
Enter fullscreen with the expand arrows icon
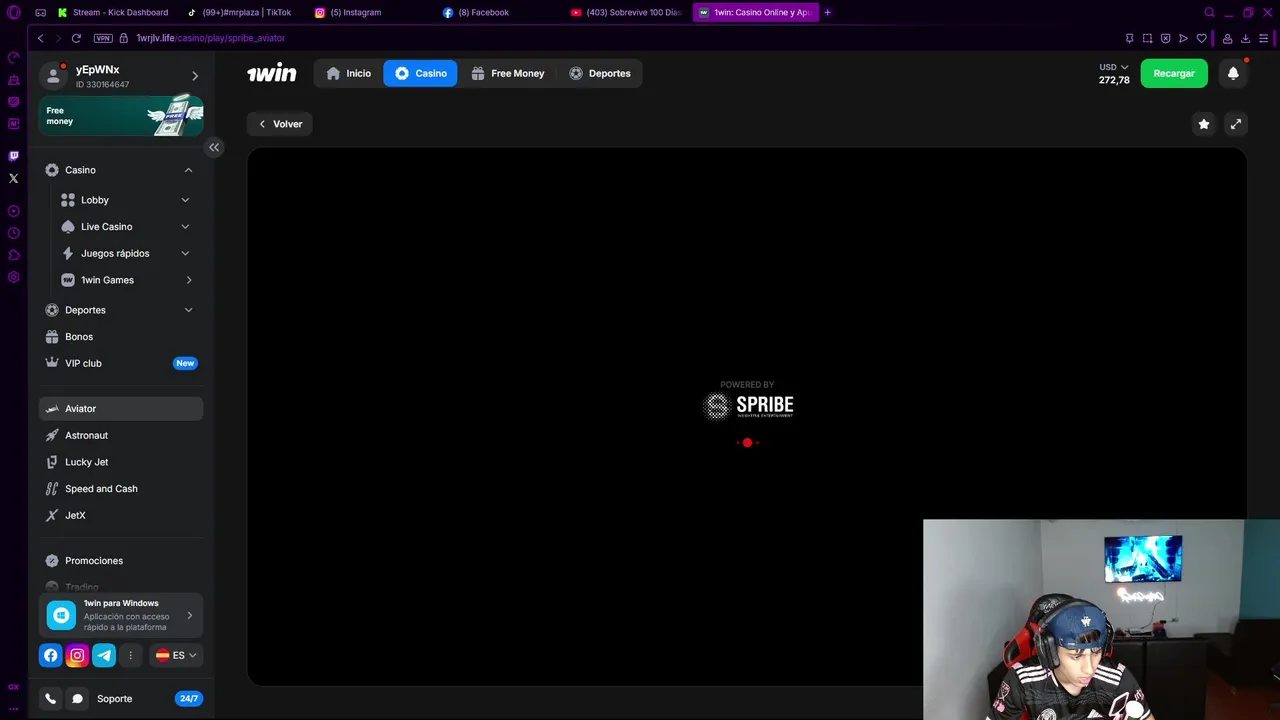(1236, 124)
